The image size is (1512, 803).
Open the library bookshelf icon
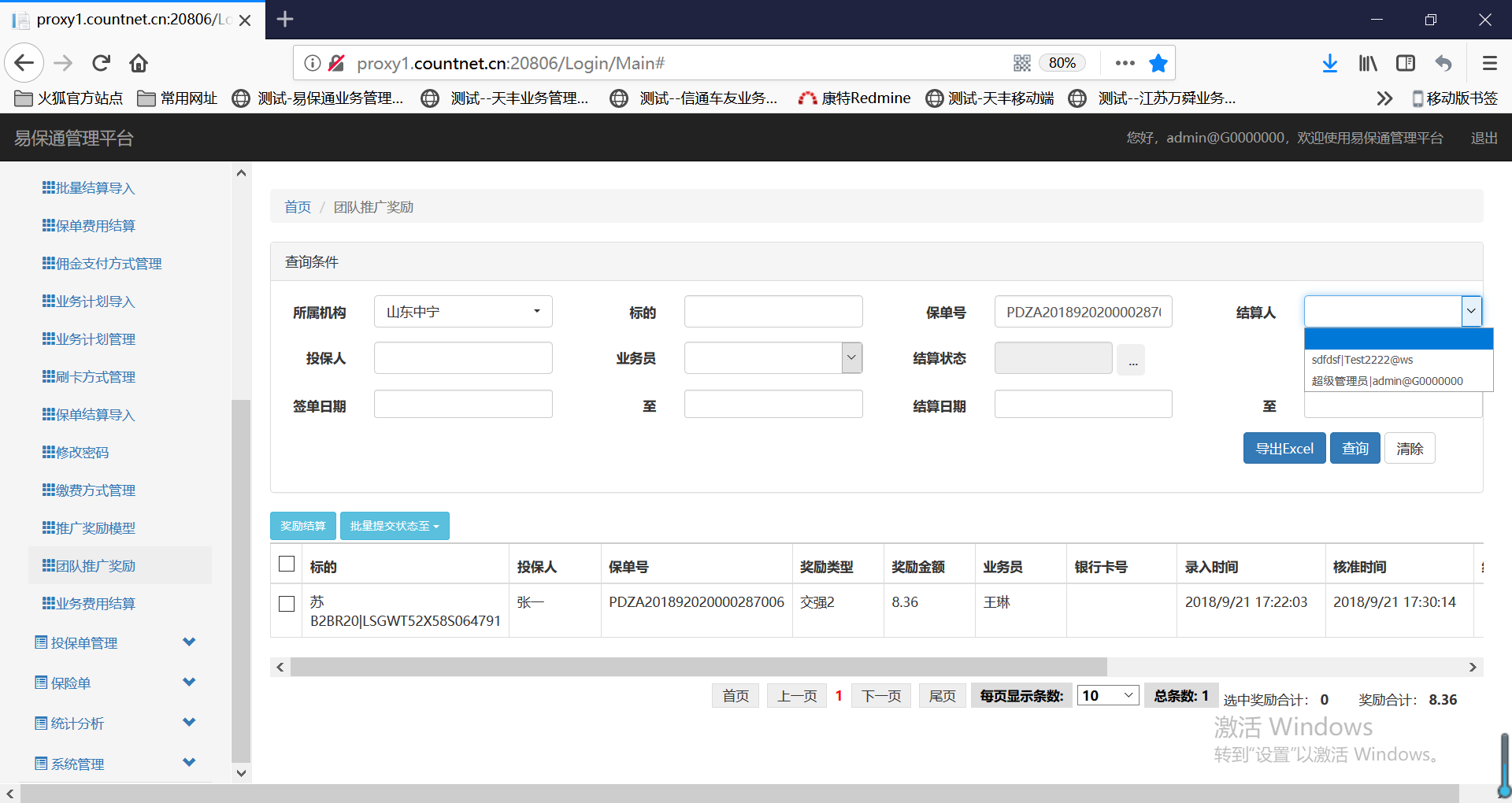coord(1368,63)
